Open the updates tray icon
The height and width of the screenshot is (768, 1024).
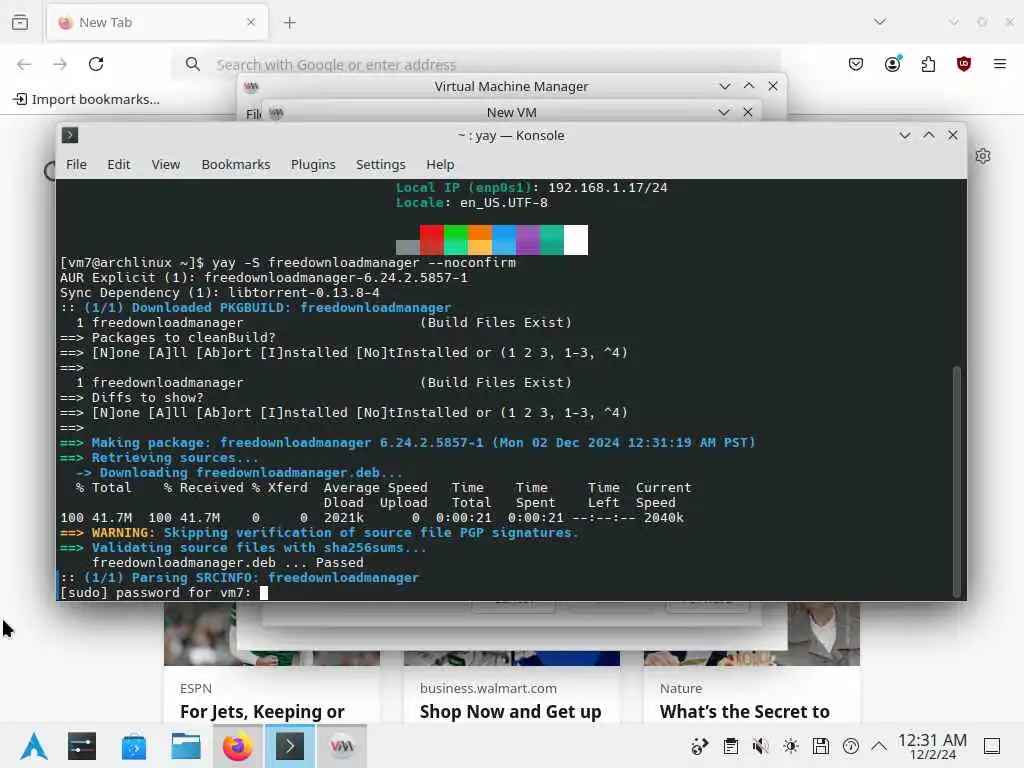pos(699,746)
